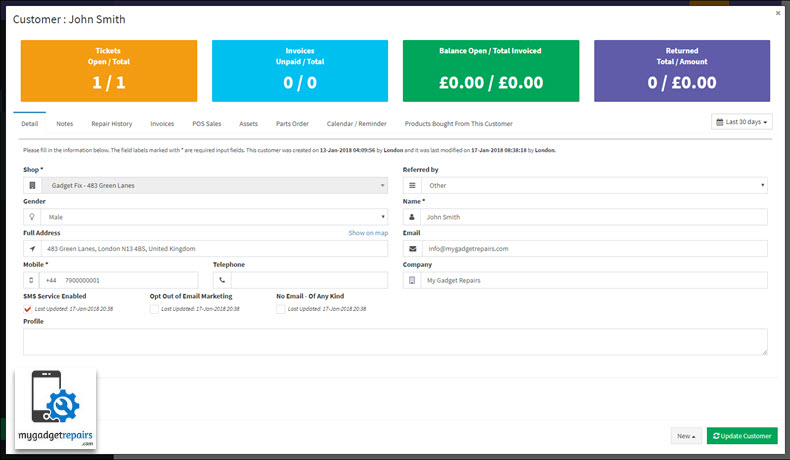The image size is (790, 460).
Task: Open the Repair History tab
Action: tap(111, 123)
